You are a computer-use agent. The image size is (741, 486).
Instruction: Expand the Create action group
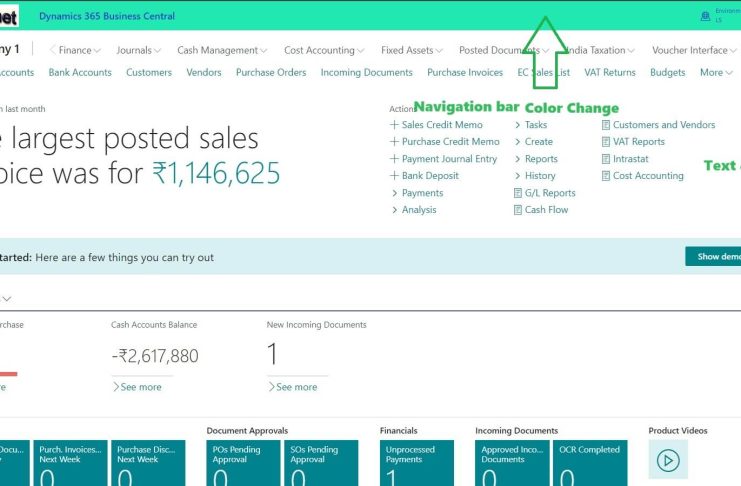point(534,141)
